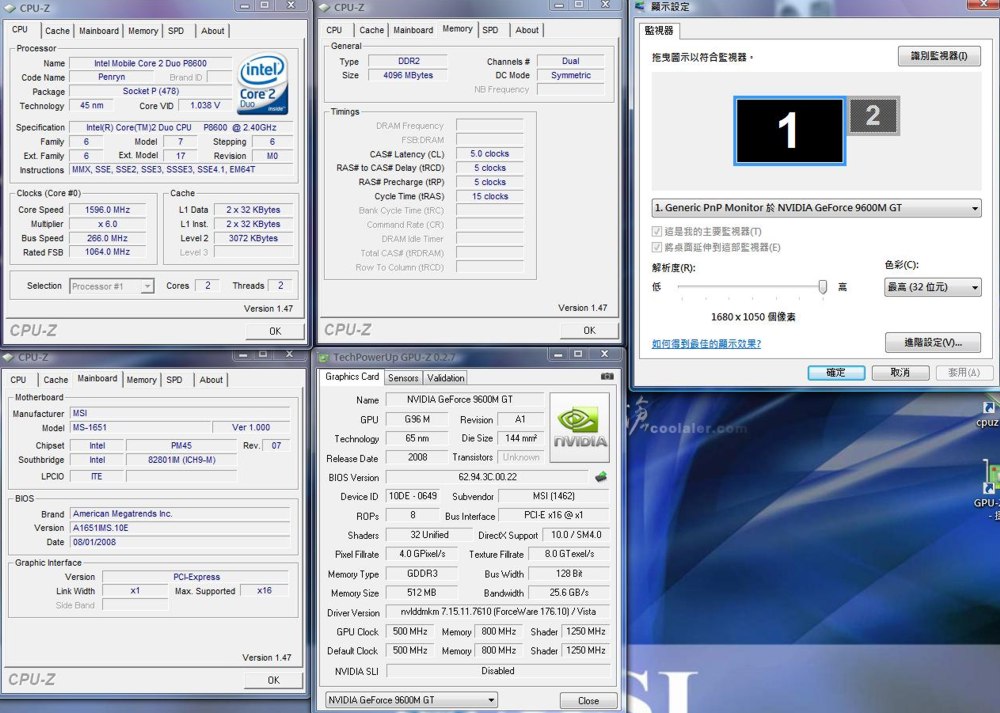
Task: Click the Intel Core 2 Duo logo
Action: tap(262, 84)
